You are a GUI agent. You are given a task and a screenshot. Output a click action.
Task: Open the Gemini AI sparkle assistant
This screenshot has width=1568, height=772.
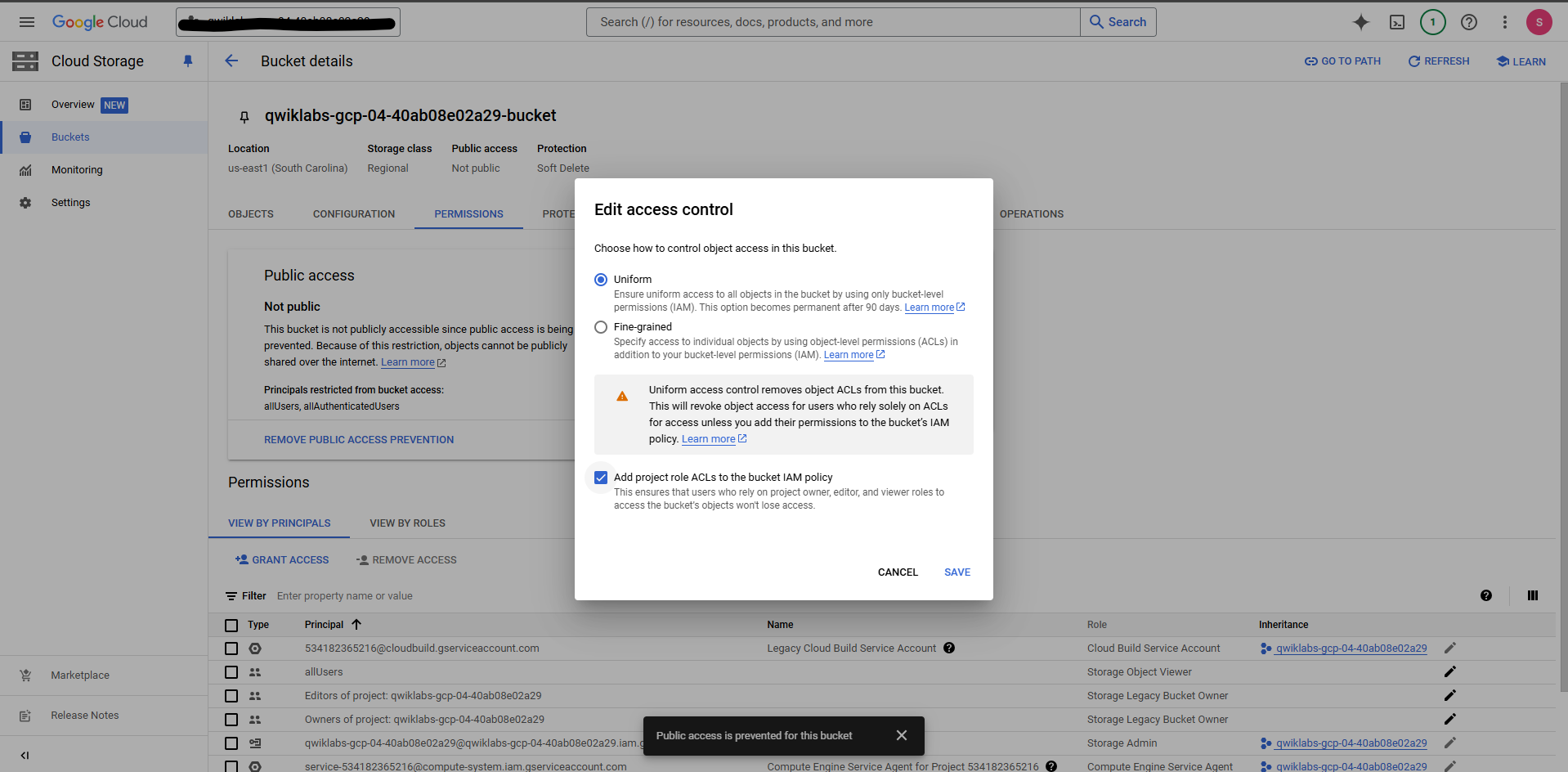tap(1360, 22)
